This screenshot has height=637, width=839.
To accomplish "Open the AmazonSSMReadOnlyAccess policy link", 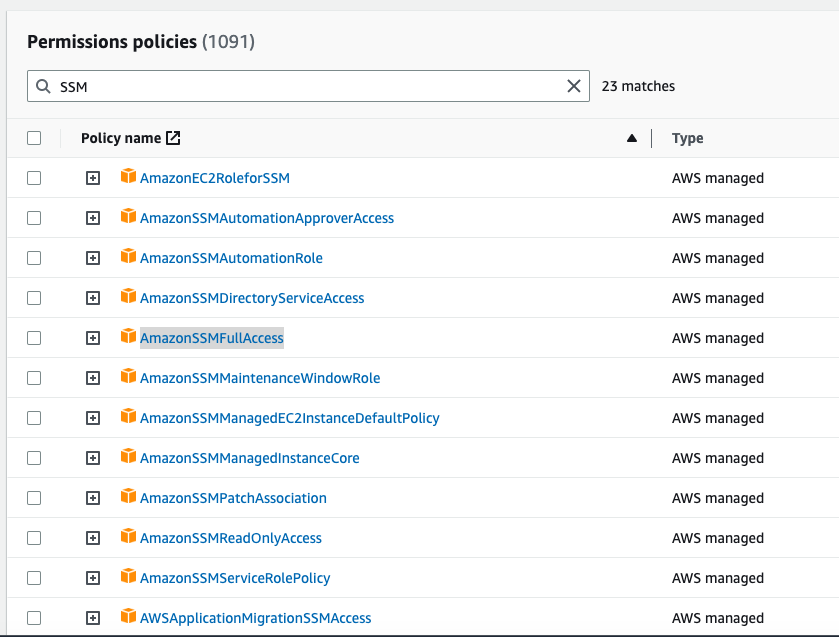I will (231, 538).
